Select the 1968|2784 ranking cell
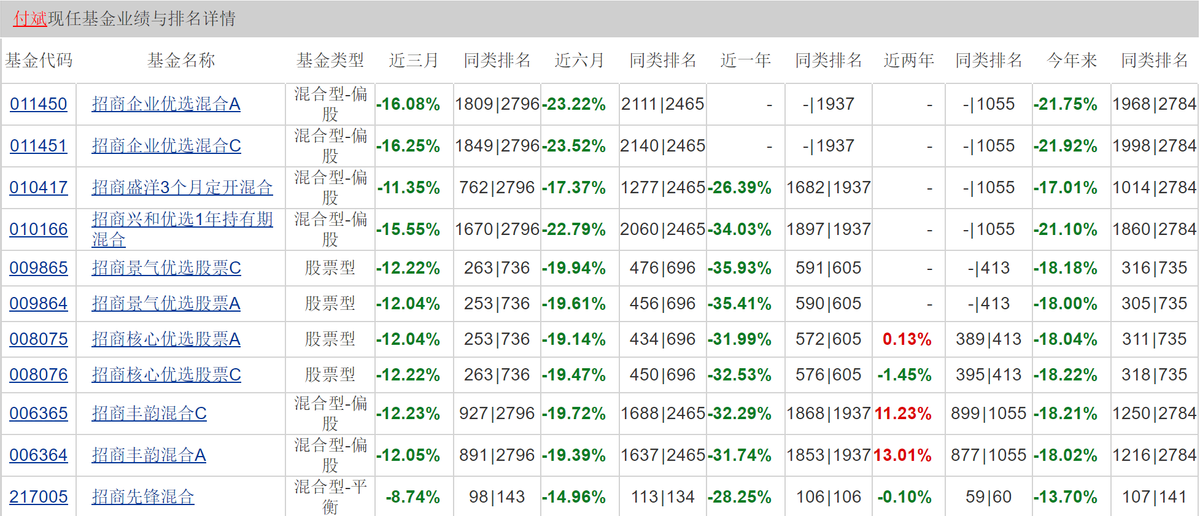 click(x=1155, y=104)
